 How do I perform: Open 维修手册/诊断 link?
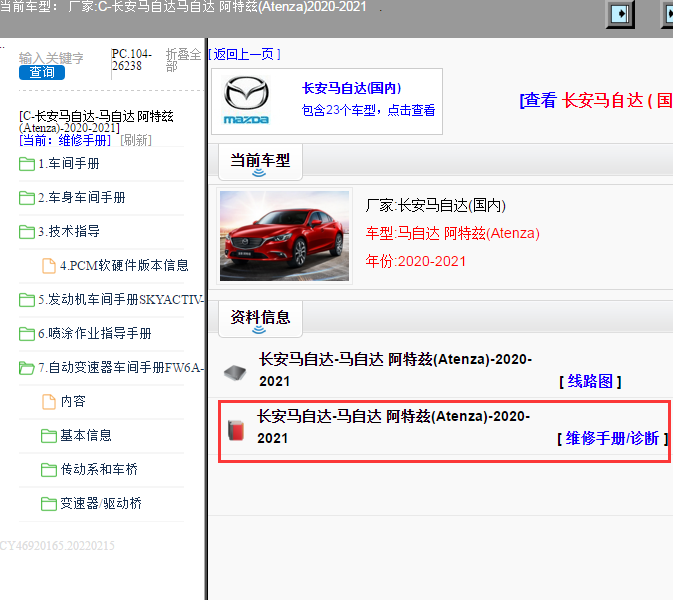click(x=612, y=438)
